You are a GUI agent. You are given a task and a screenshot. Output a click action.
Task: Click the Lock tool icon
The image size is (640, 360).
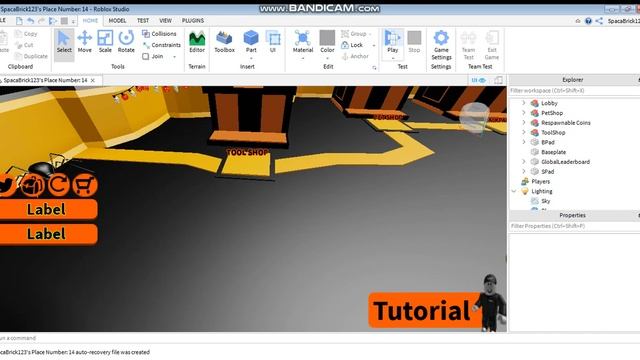(x=345, y=45)
